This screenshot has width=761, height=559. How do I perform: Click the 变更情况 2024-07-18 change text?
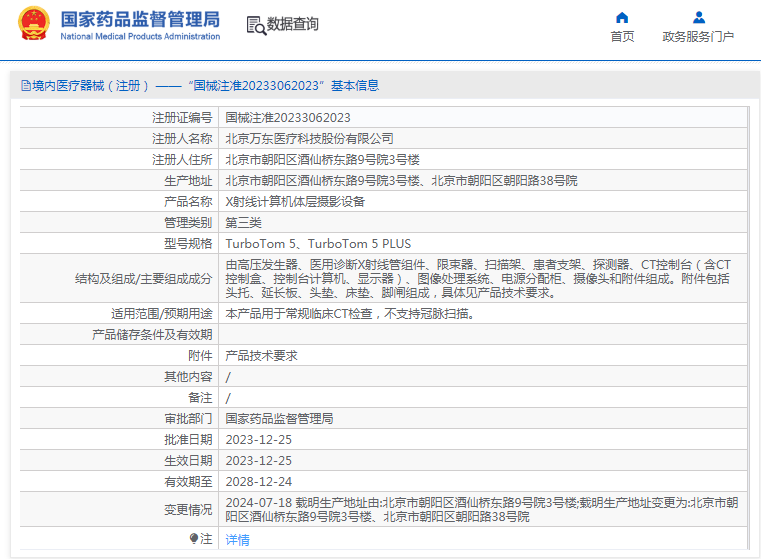pyautogui.click(x=482, y=510)
